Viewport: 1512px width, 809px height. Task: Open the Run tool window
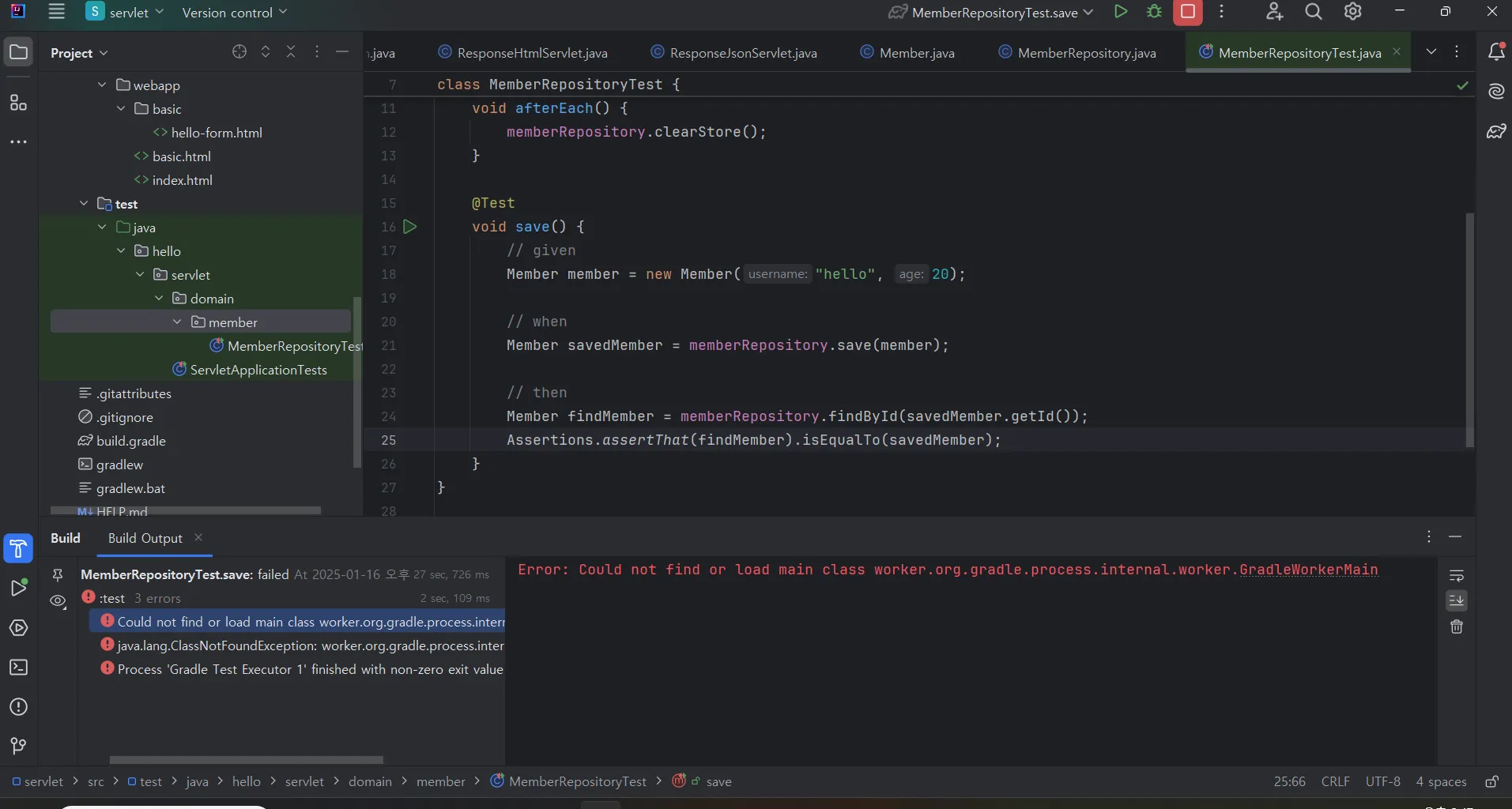18,588
